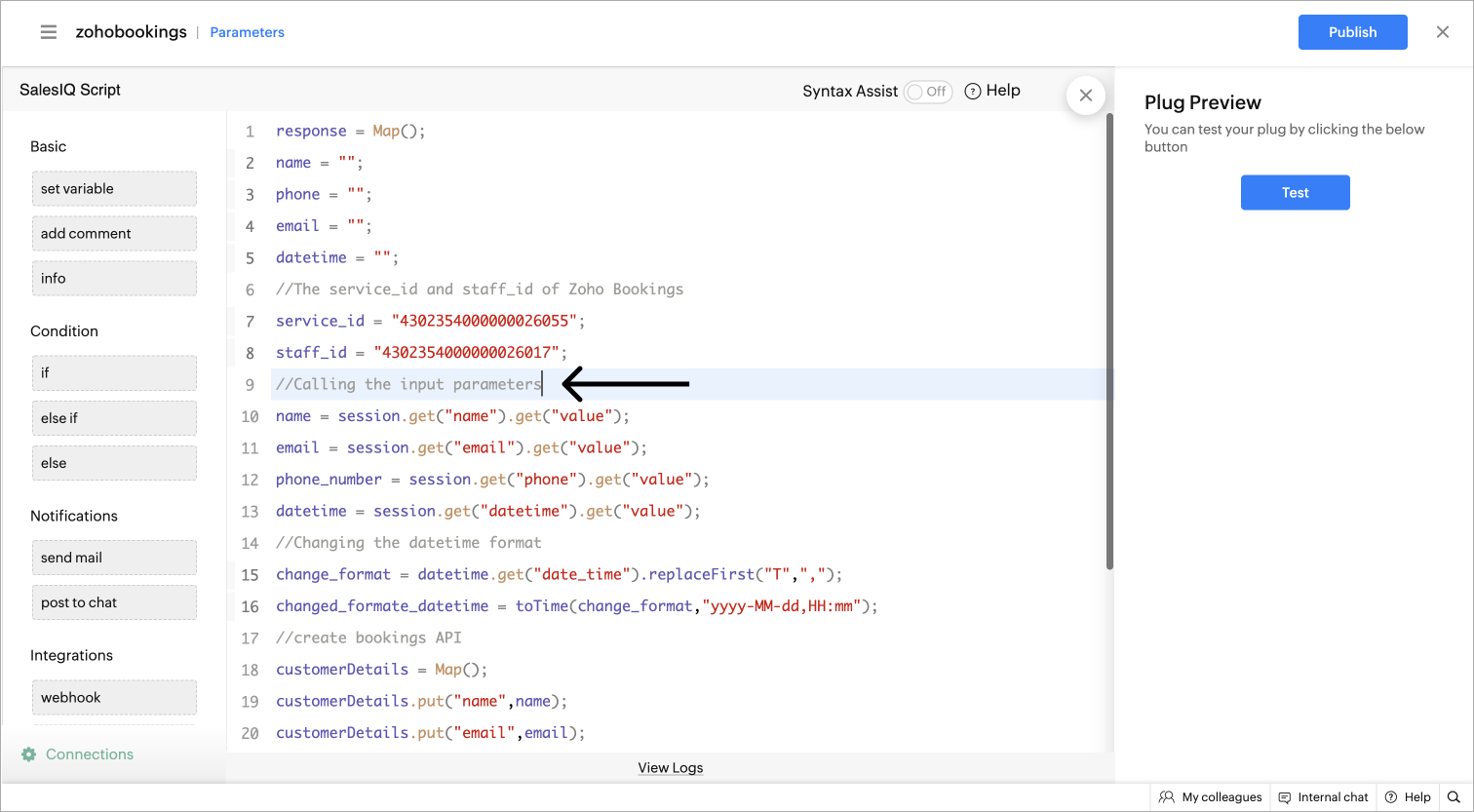Click the Connections gear icon
The image size is (1474, 812).
click(28, 754)
